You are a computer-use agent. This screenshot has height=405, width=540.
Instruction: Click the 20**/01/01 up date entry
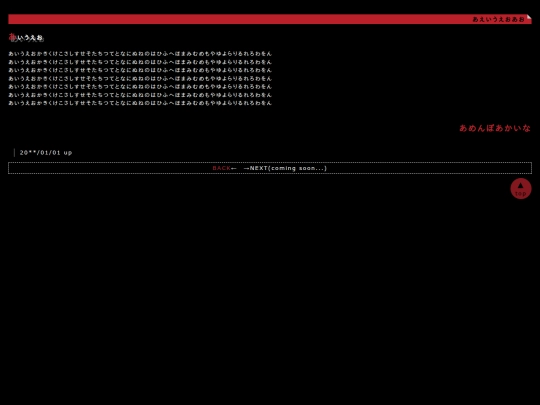coord(46,153)
